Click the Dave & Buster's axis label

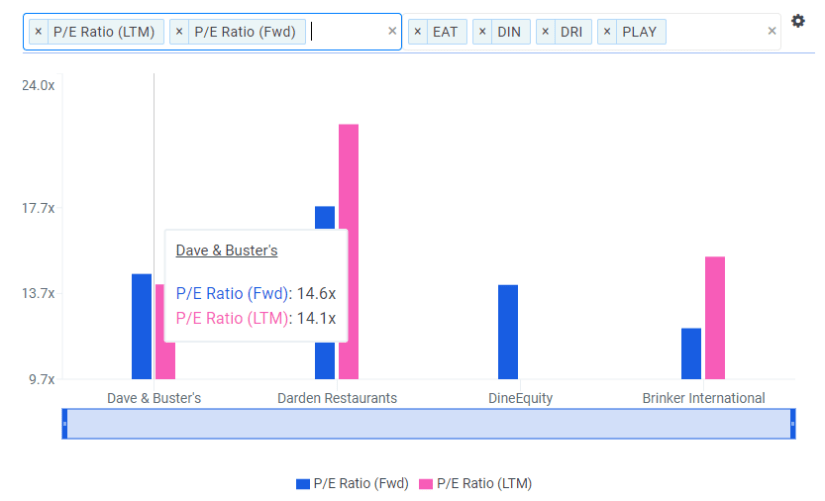tap(154, 398)
